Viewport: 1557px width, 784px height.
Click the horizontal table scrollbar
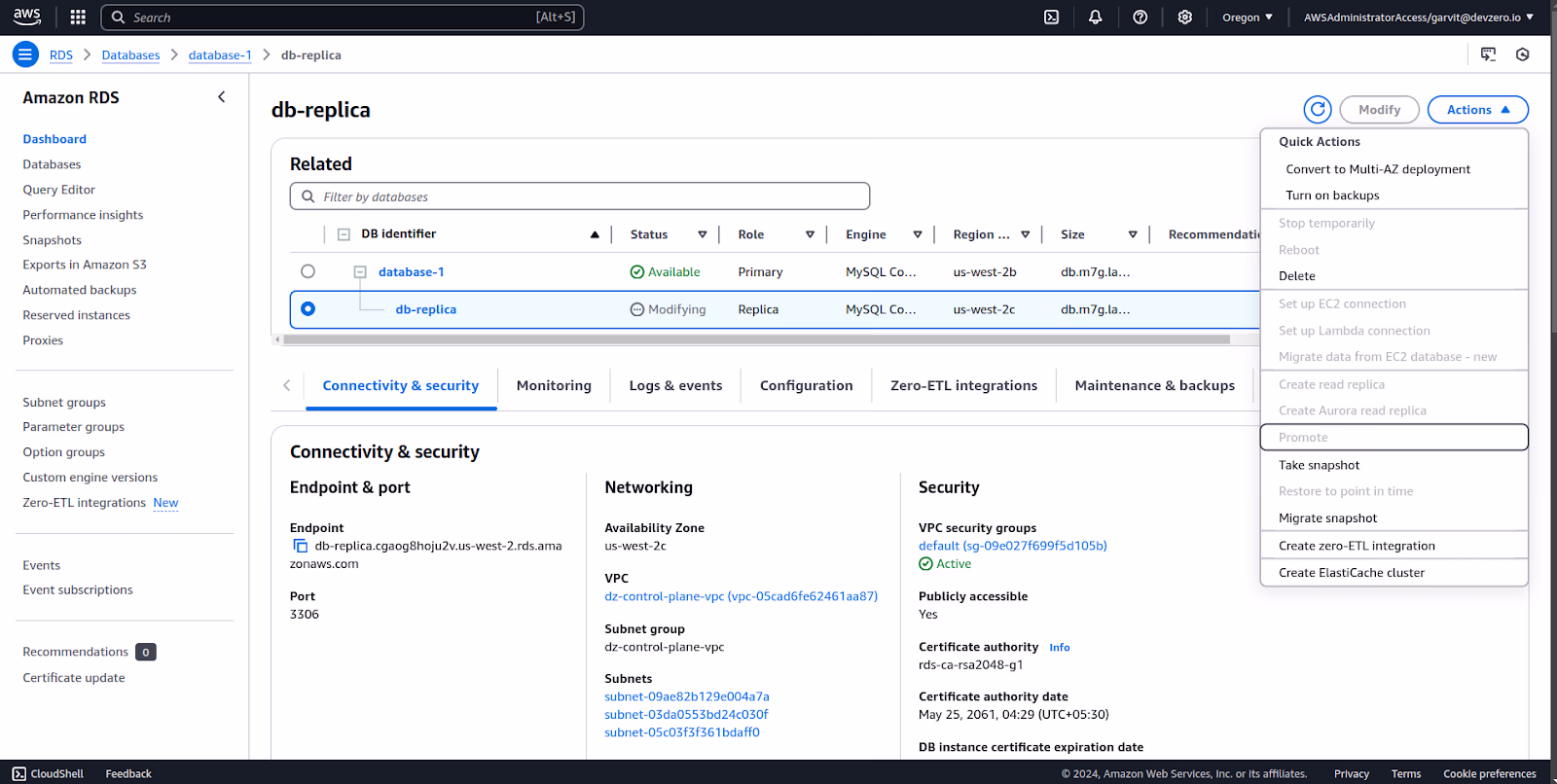pos(756,339)
